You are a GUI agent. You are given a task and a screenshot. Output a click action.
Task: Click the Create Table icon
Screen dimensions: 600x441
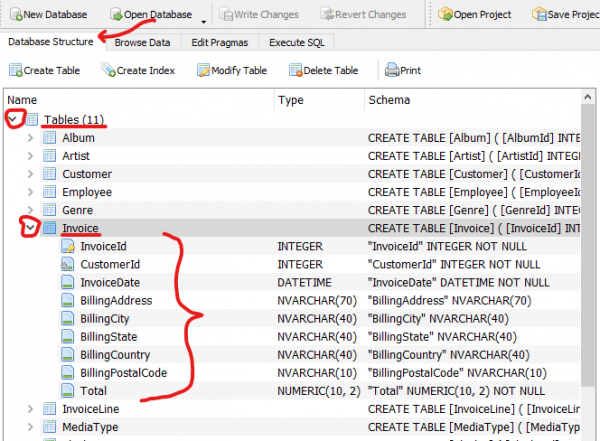point(16,70)
